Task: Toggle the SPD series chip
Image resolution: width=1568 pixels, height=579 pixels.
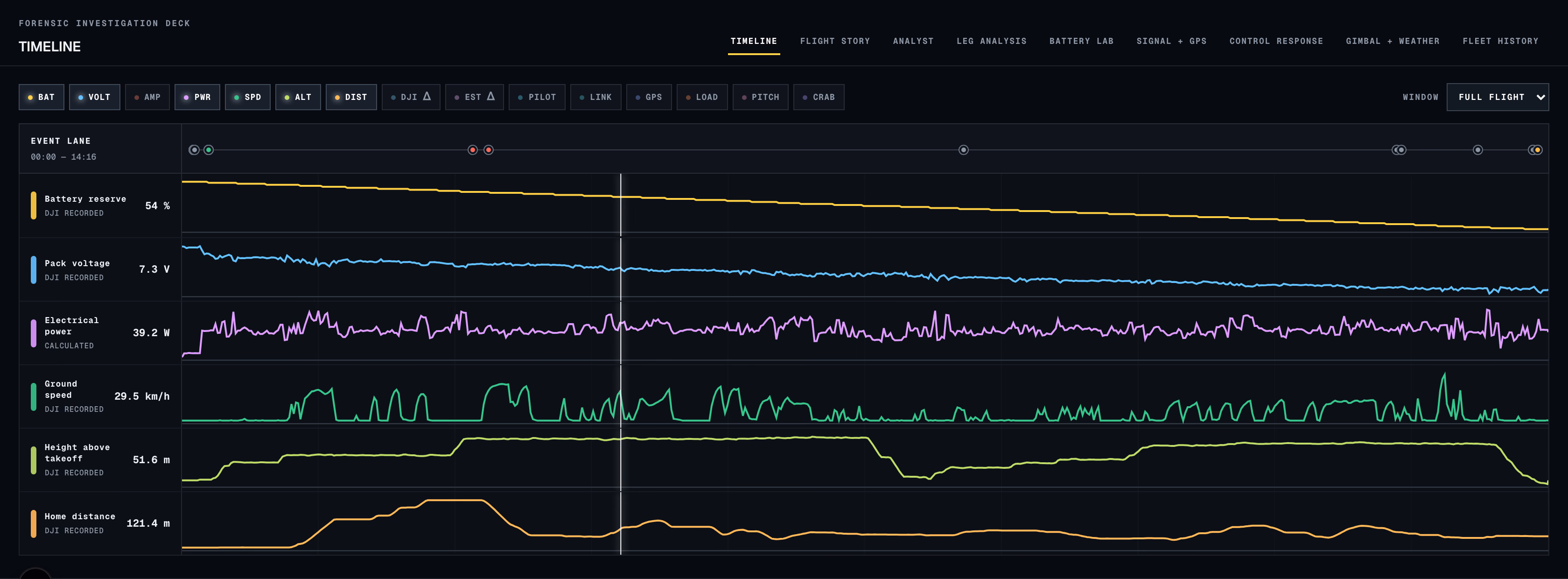Action: (248, 97)
